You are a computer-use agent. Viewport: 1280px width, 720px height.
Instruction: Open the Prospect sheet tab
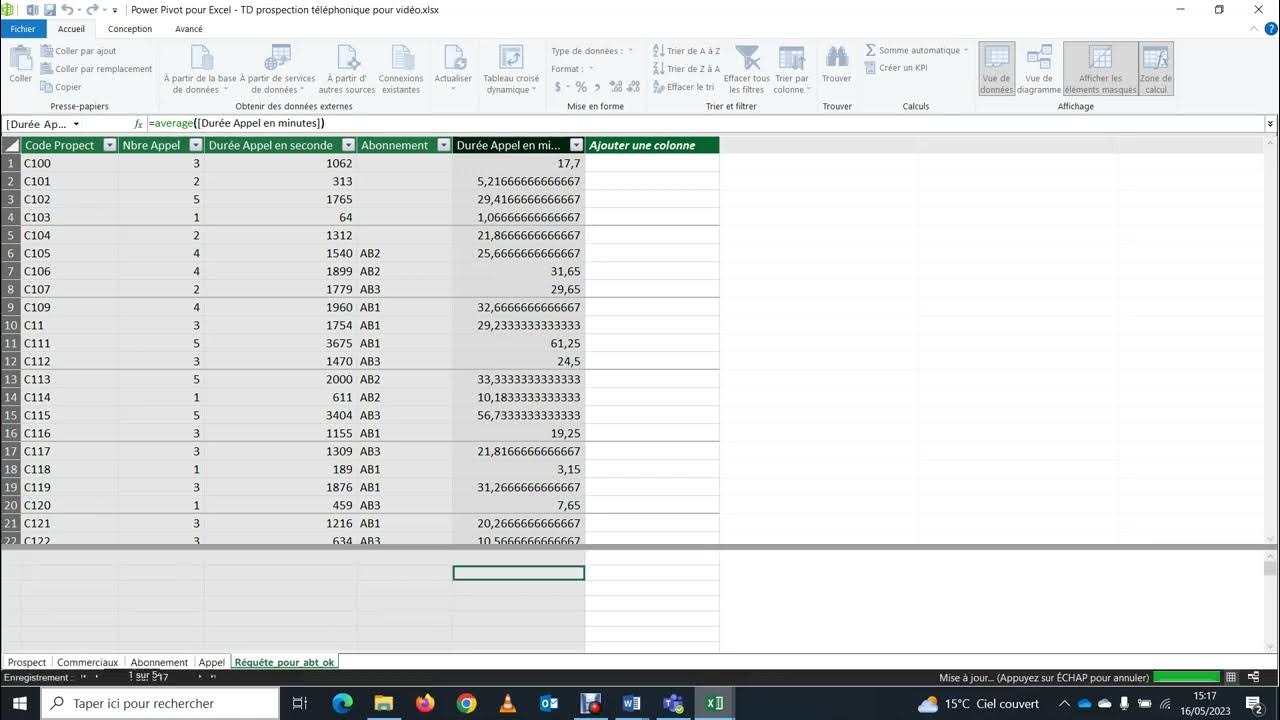tap(27, 662)
